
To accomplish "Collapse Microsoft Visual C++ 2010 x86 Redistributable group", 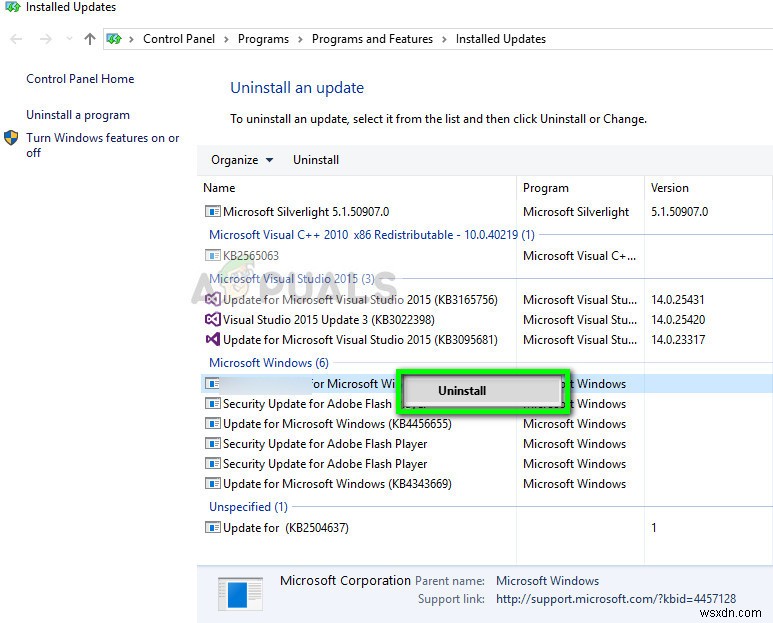I will (372, 235).
